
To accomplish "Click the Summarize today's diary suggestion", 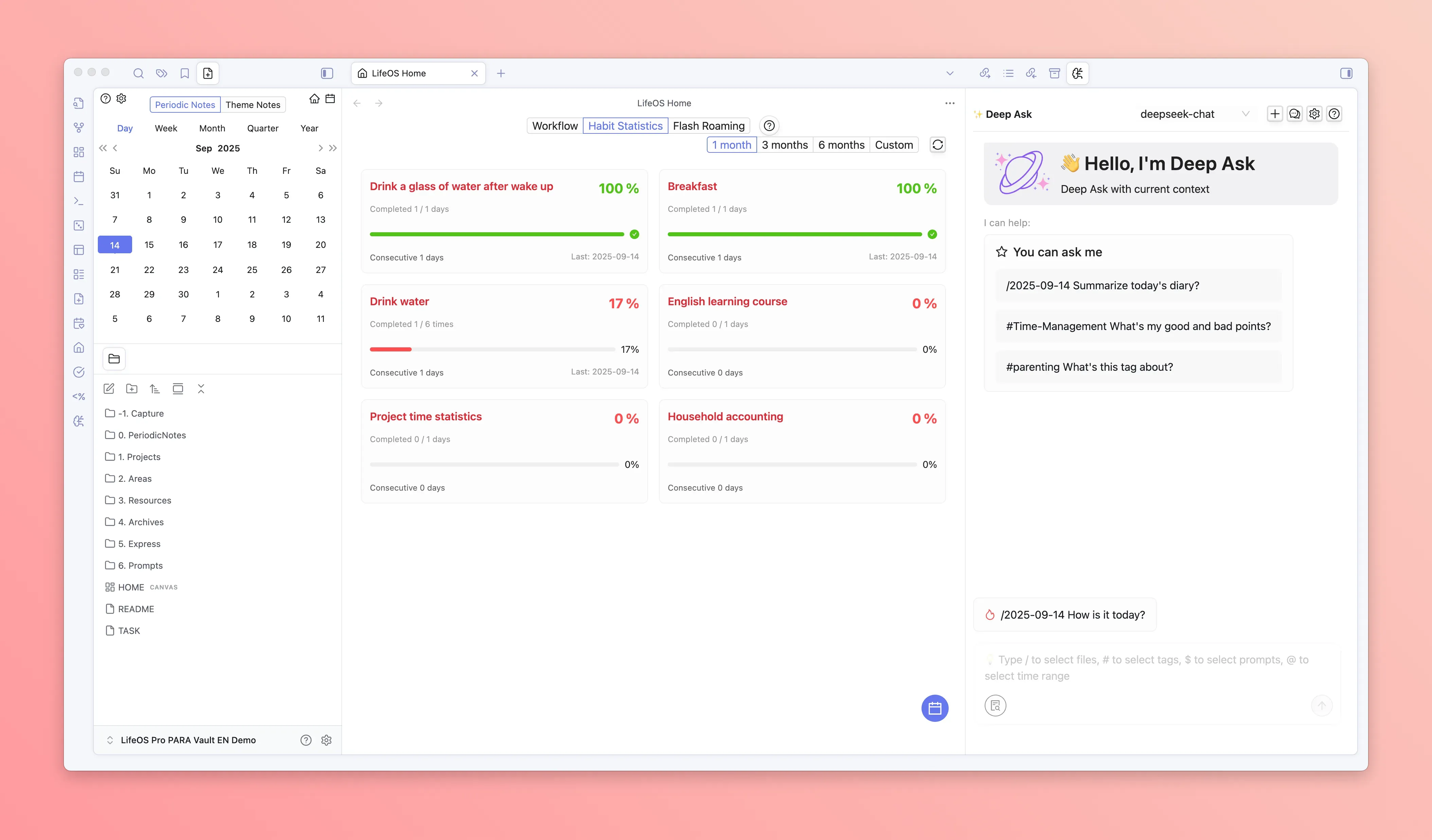I will tap(1103, 286).
